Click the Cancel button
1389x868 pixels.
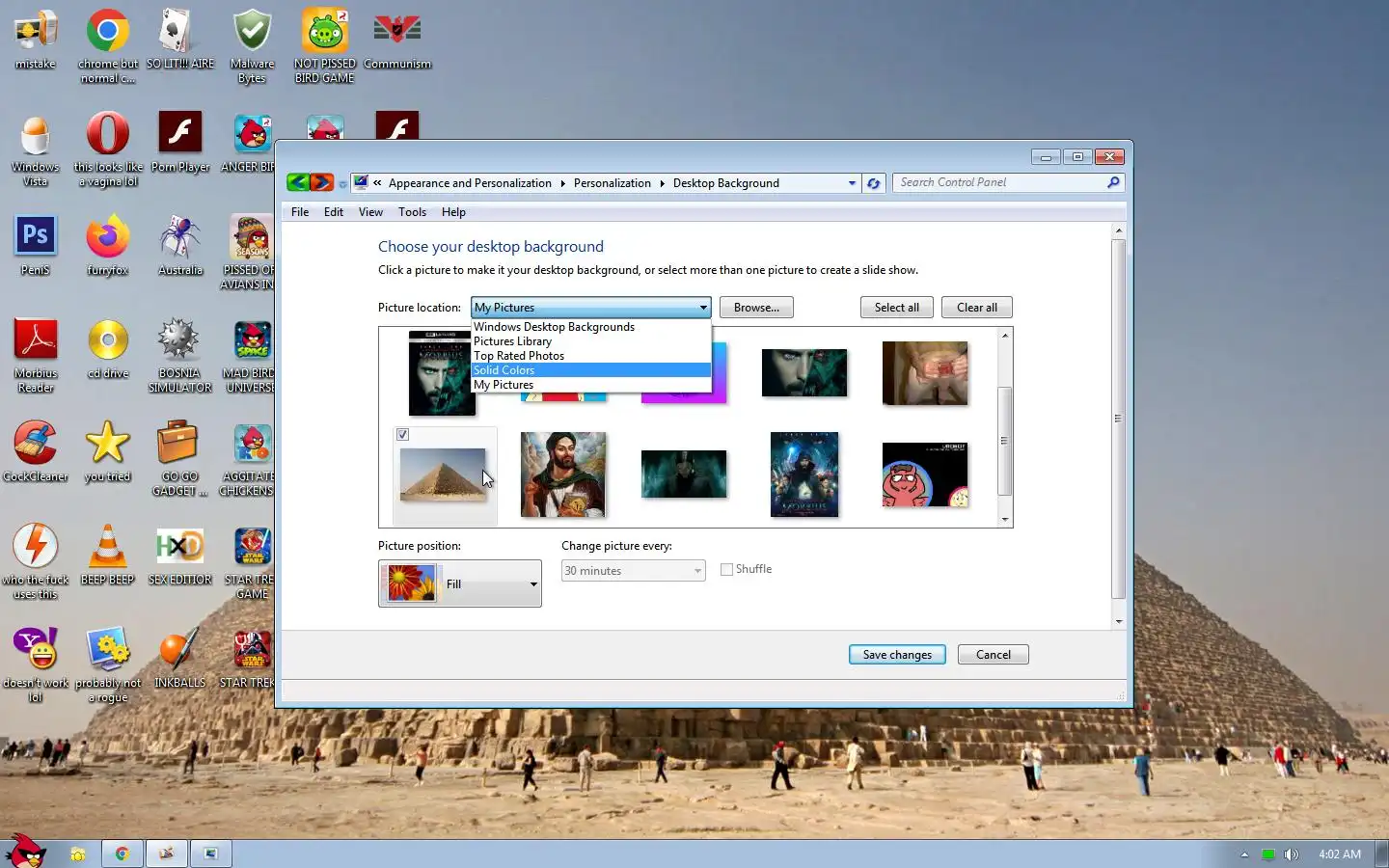[993, 655]
